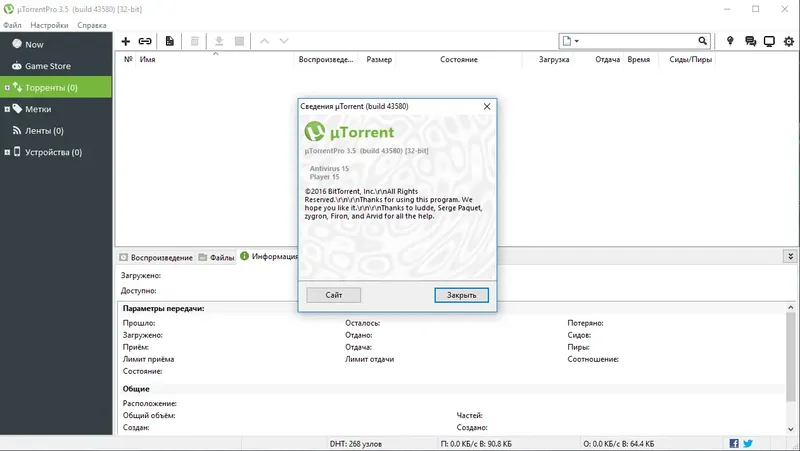The image size is (800, 451).
Task: Click the chat bubbles icon
Action: [750, 41]
